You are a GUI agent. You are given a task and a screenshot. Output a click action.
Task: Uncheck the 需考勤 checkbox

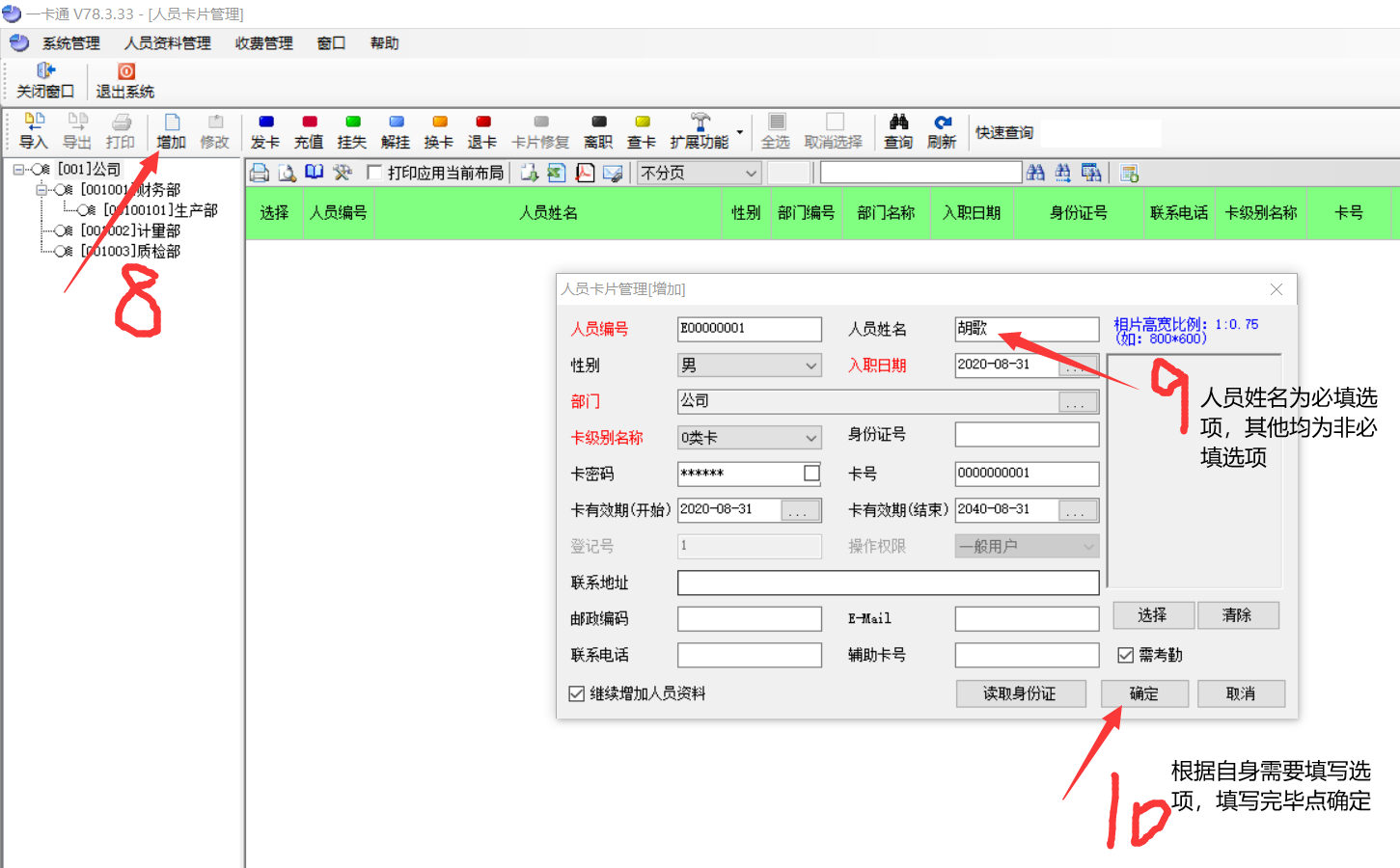coord(1125,656)
